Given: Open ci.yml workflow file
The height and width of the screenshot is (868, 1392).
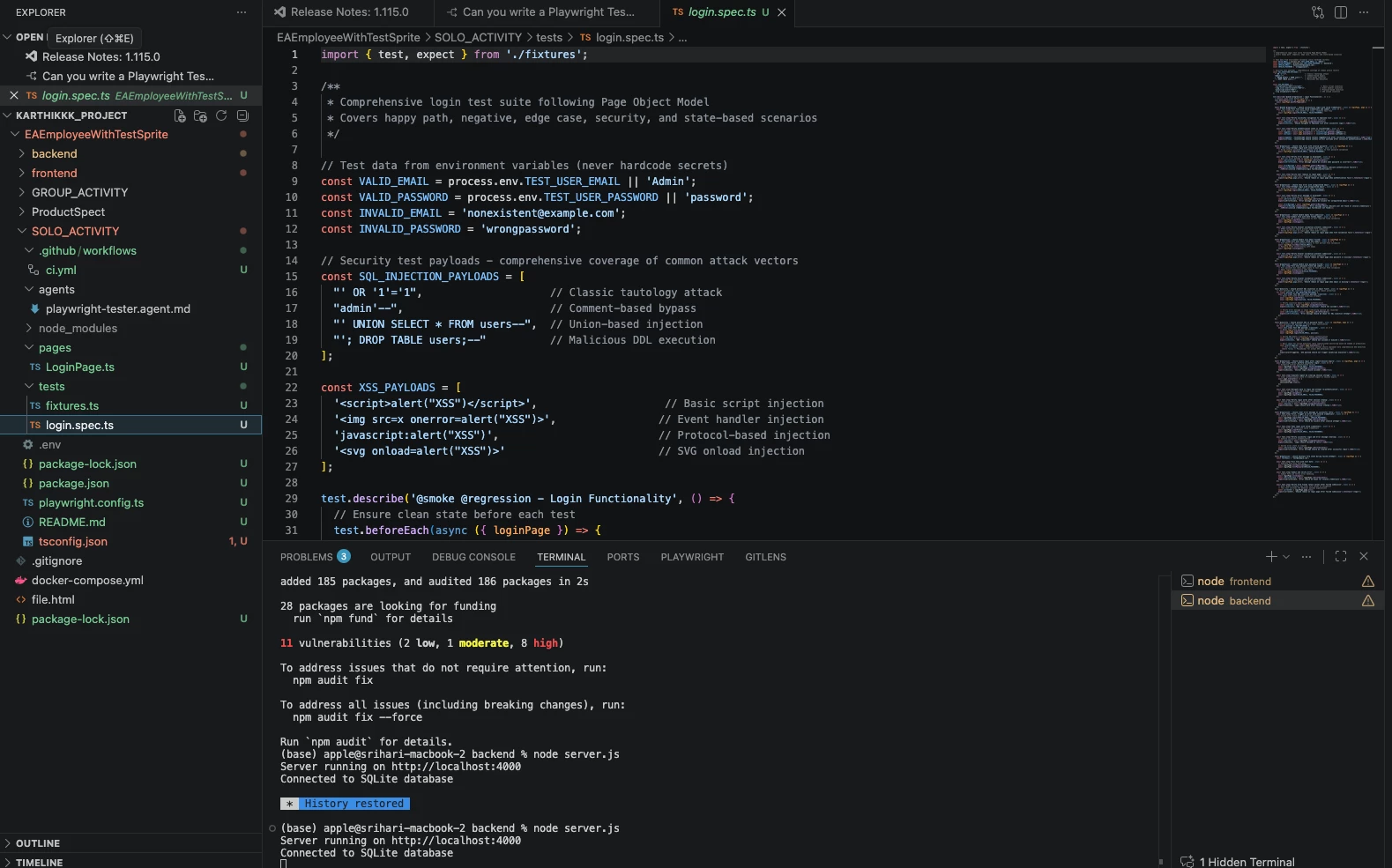Looking at the screenshot, I should [61, 271].
